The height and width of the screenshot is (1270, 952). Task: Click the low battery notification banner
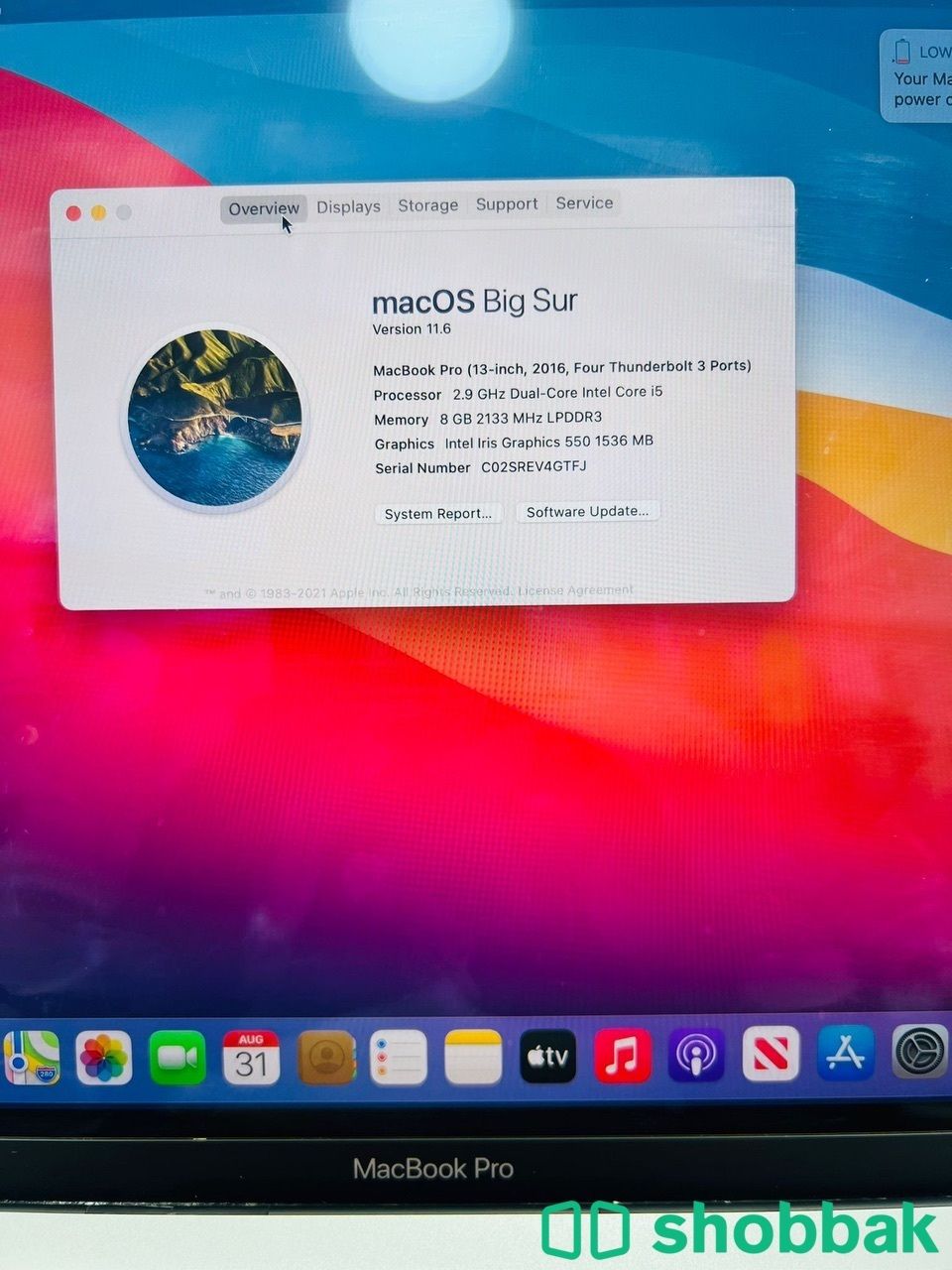(x=916, y=74)
